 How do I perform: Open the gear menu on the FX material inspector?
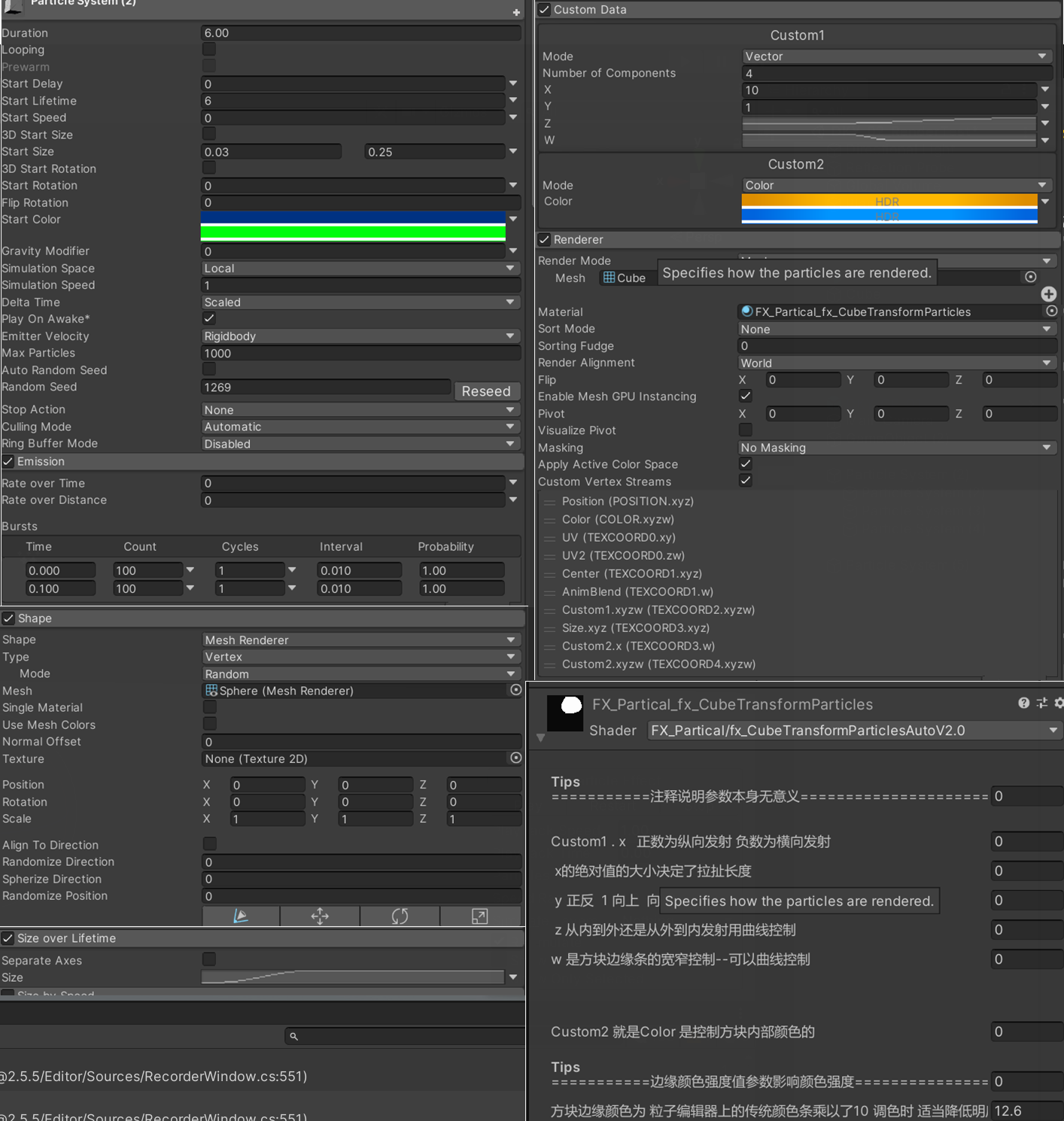(1059, 703)
